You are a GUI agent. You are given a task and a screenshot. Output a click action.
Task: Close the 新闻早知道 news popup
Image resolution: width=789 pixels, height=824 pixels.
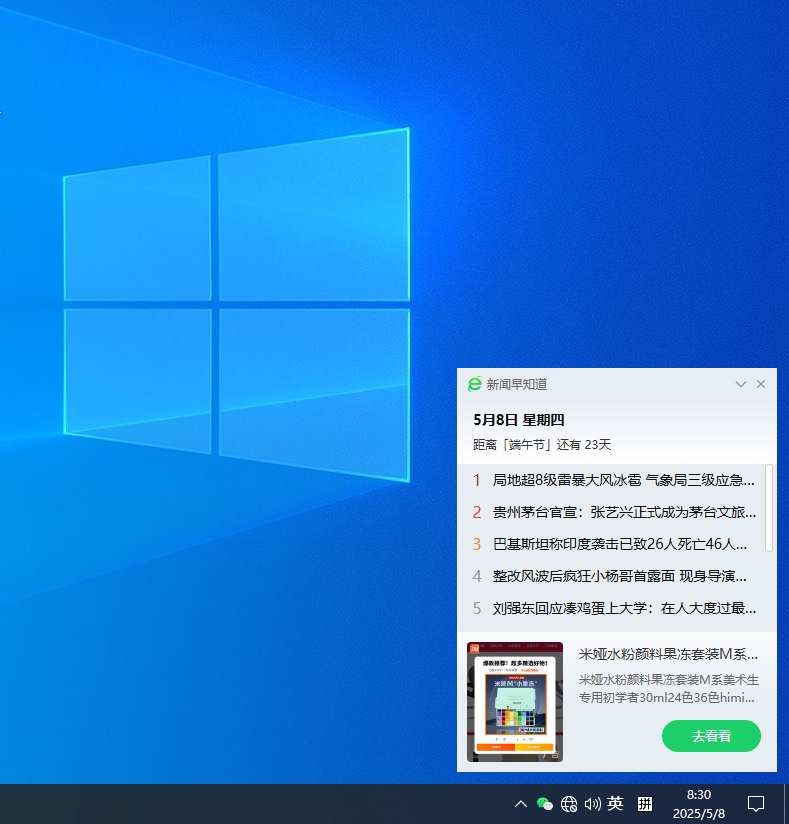(761, 384)
